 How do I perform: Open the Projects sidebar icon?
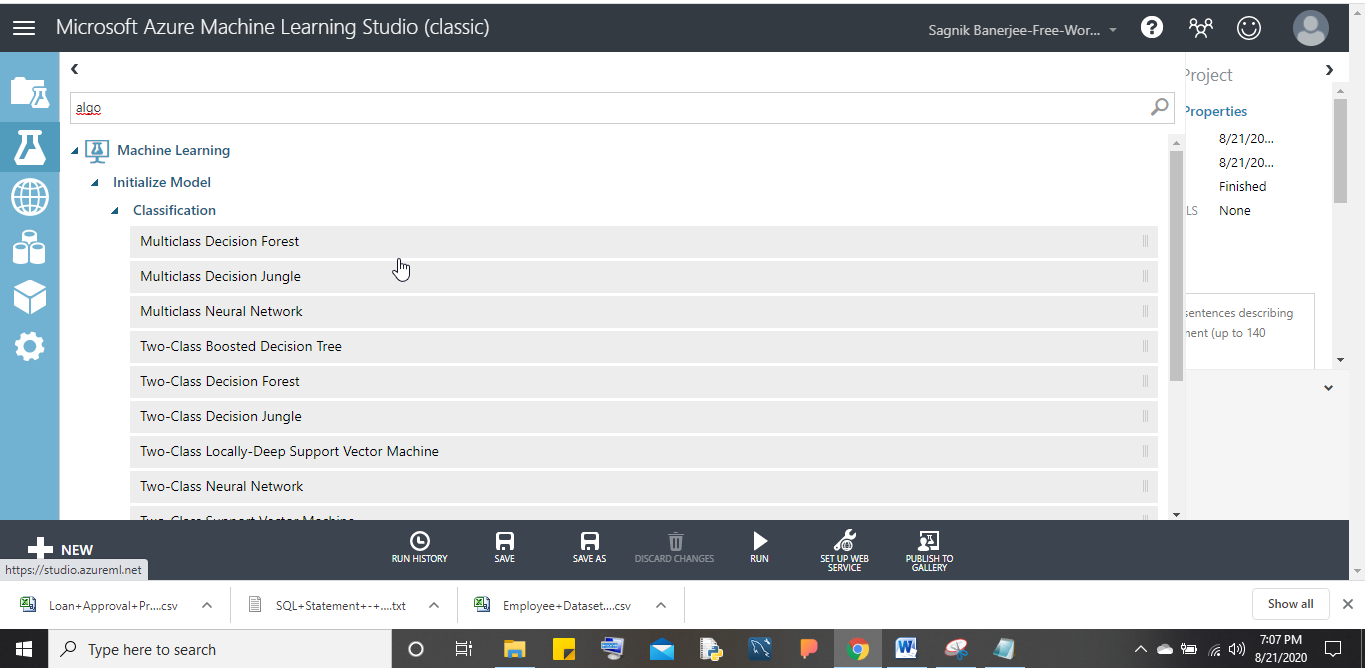29,92
